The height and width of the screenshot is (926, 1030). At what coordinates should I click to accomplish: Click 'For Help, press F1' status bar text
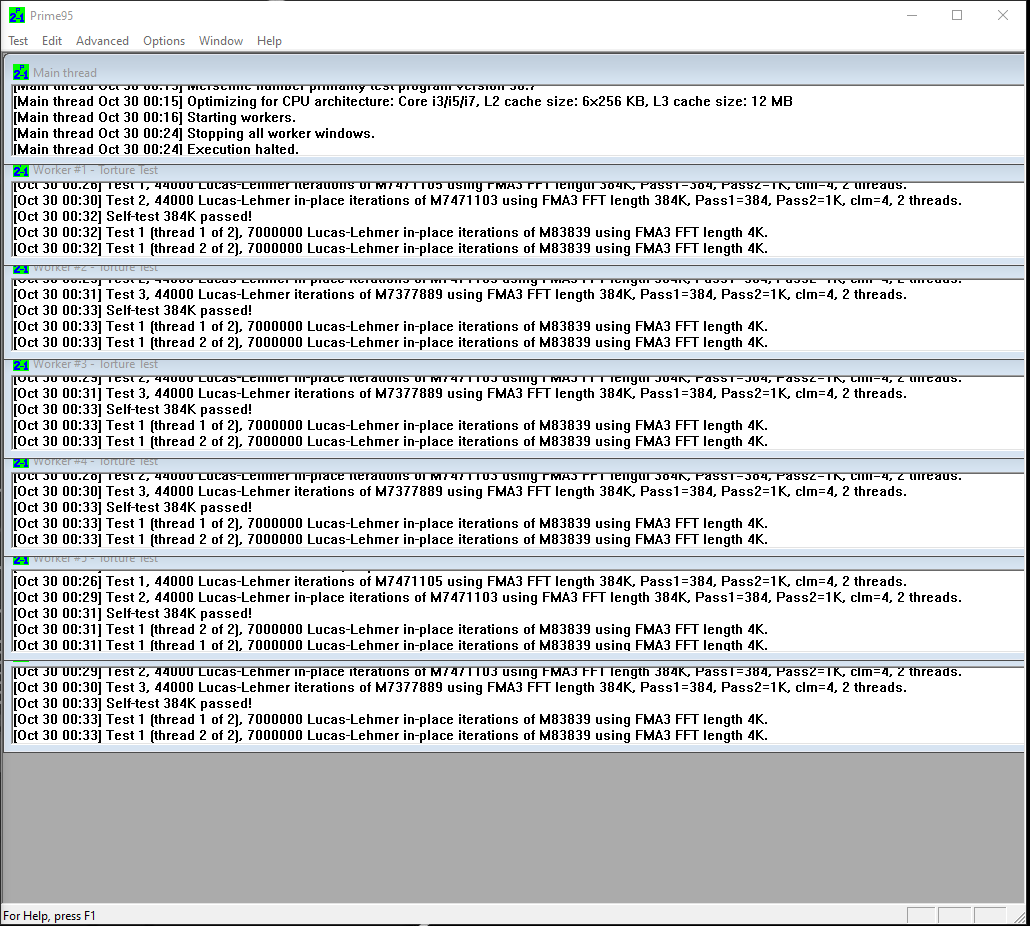point(49,915)
